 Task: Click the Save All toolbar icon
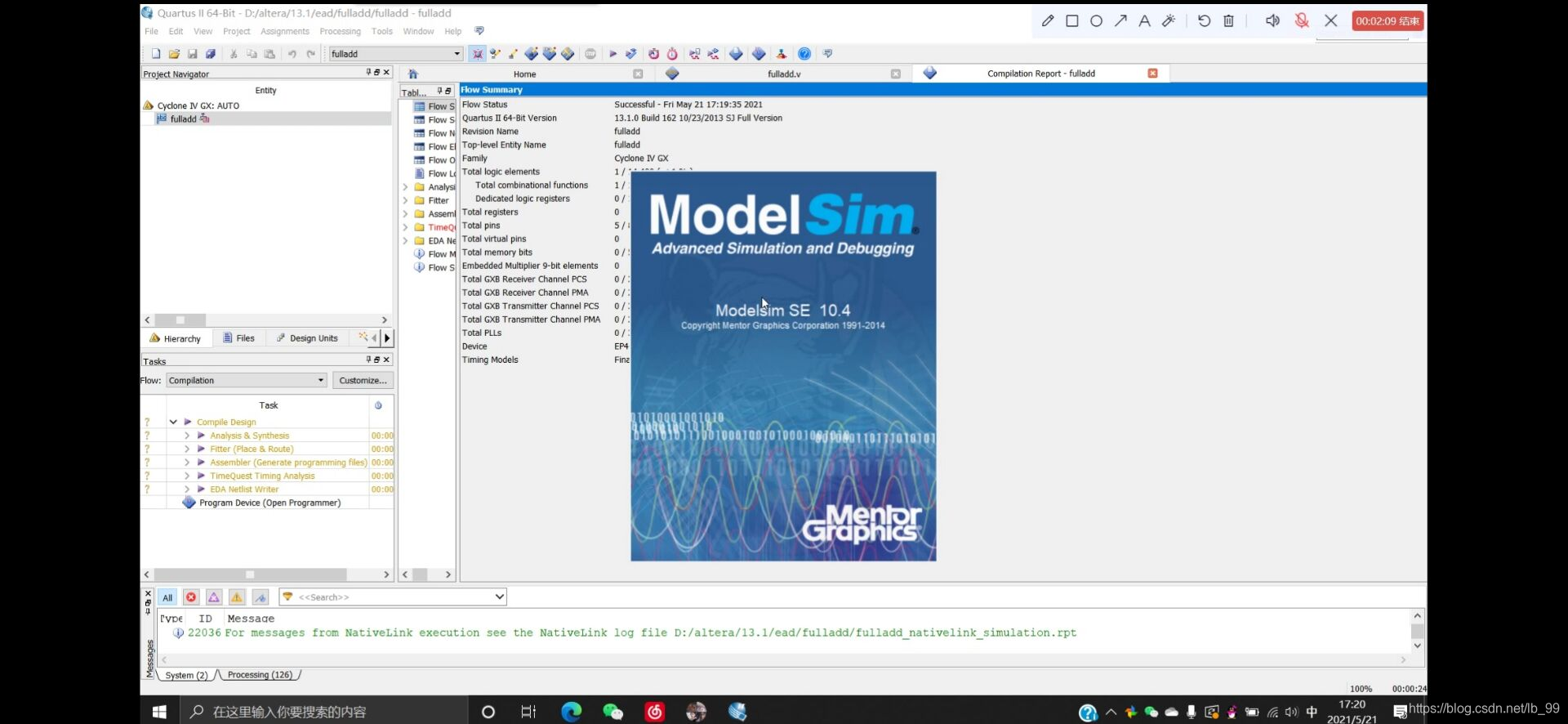tap(211, 54)
